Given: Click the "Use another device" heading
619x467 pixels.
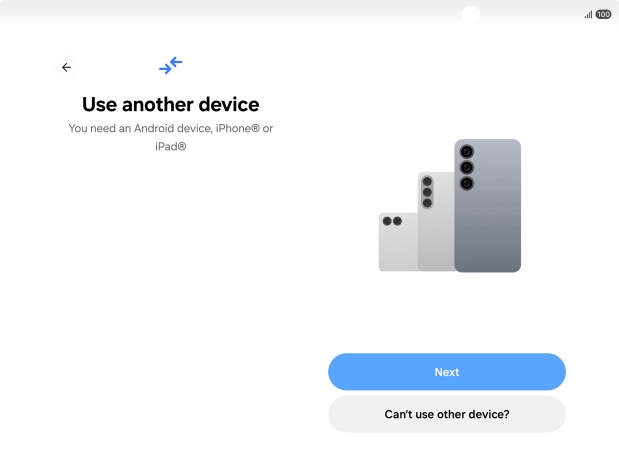Looking at the screenshot, I should click(x=171, y=105).
